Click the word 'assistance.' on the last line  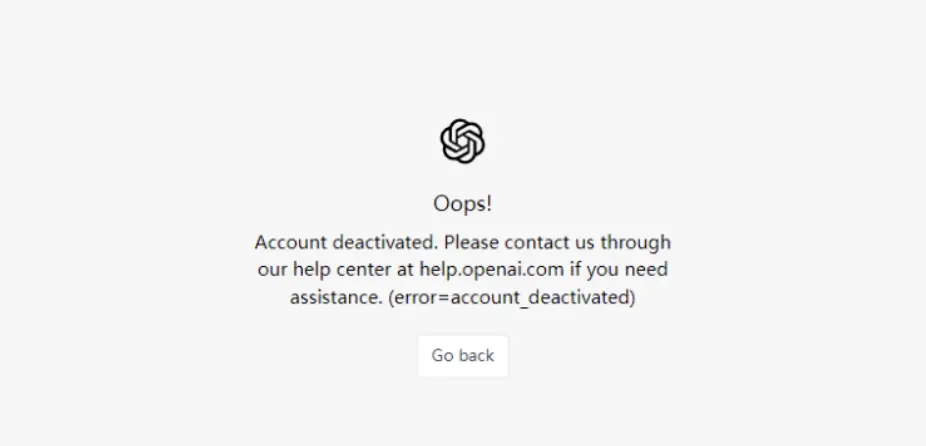pyautogui.click(x=336, y=297)
